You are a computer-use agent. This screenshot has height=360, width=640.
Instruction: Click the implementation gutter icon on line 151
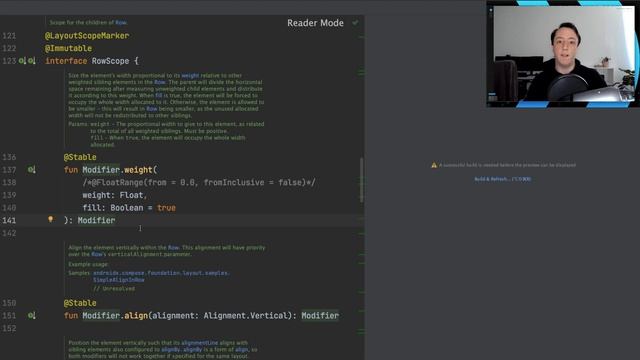(31, 316)
